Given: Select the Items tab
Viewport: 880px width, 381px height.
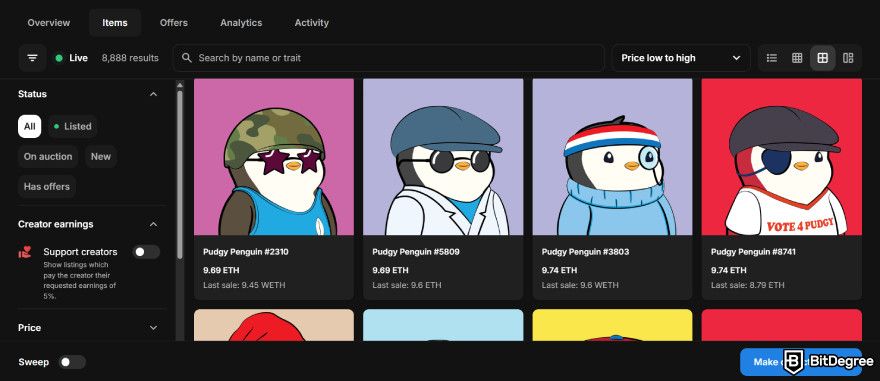Looking at the screenshot, I should point(115,23).
